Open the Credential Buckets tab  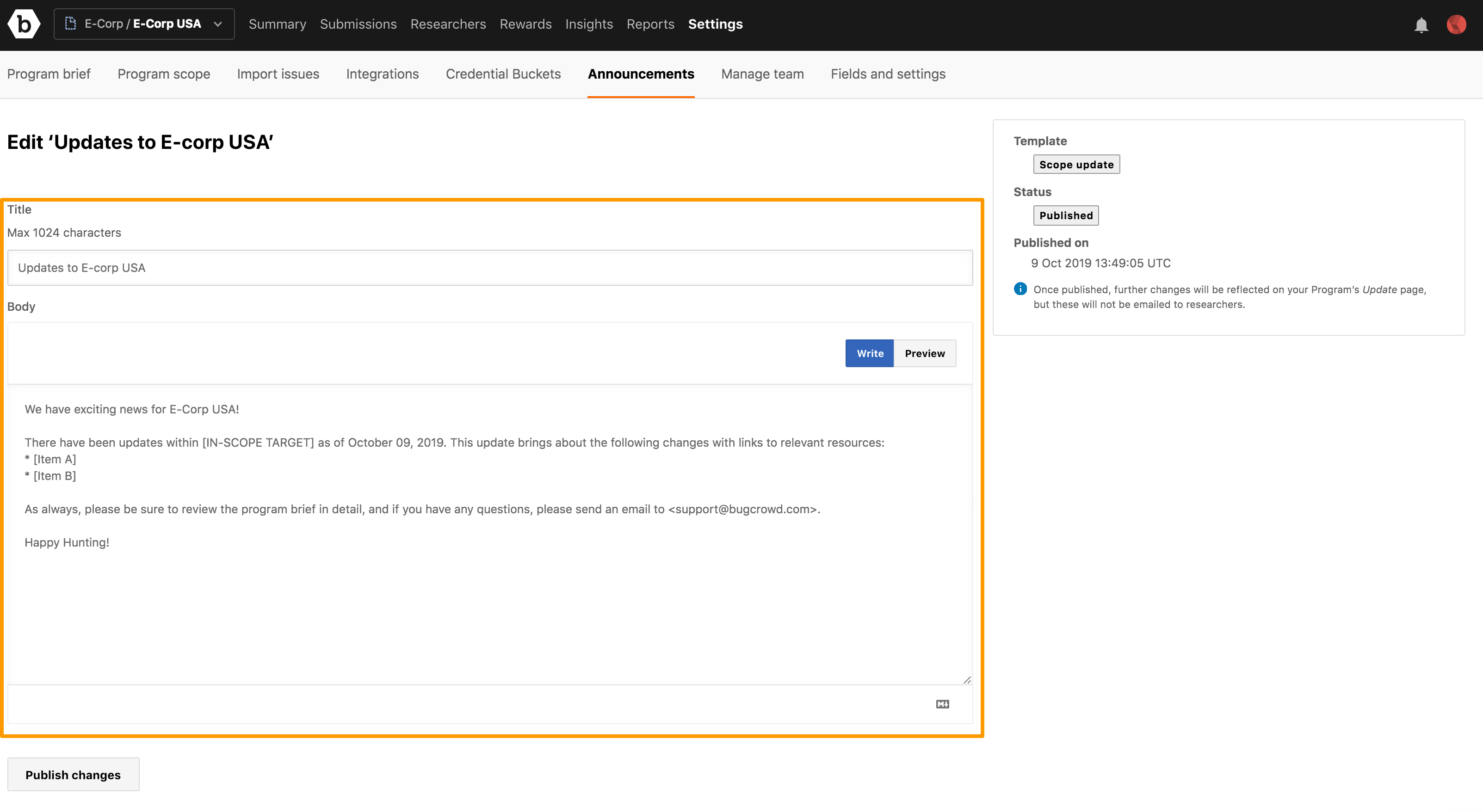pos(503,74)
